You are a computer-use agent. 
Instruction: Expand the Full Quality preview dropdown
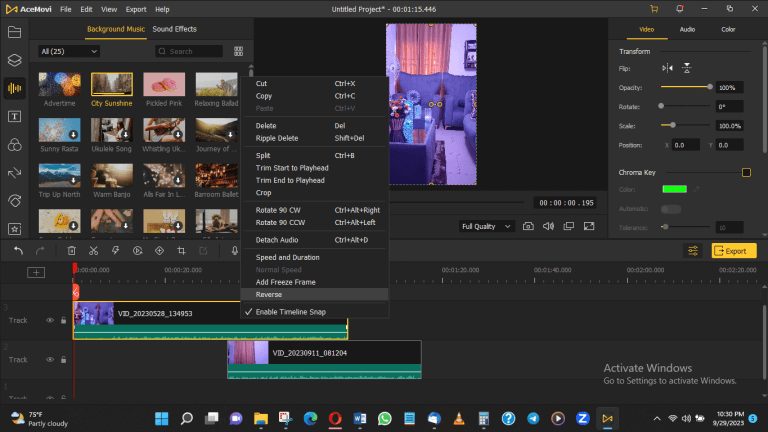(486, 226)
